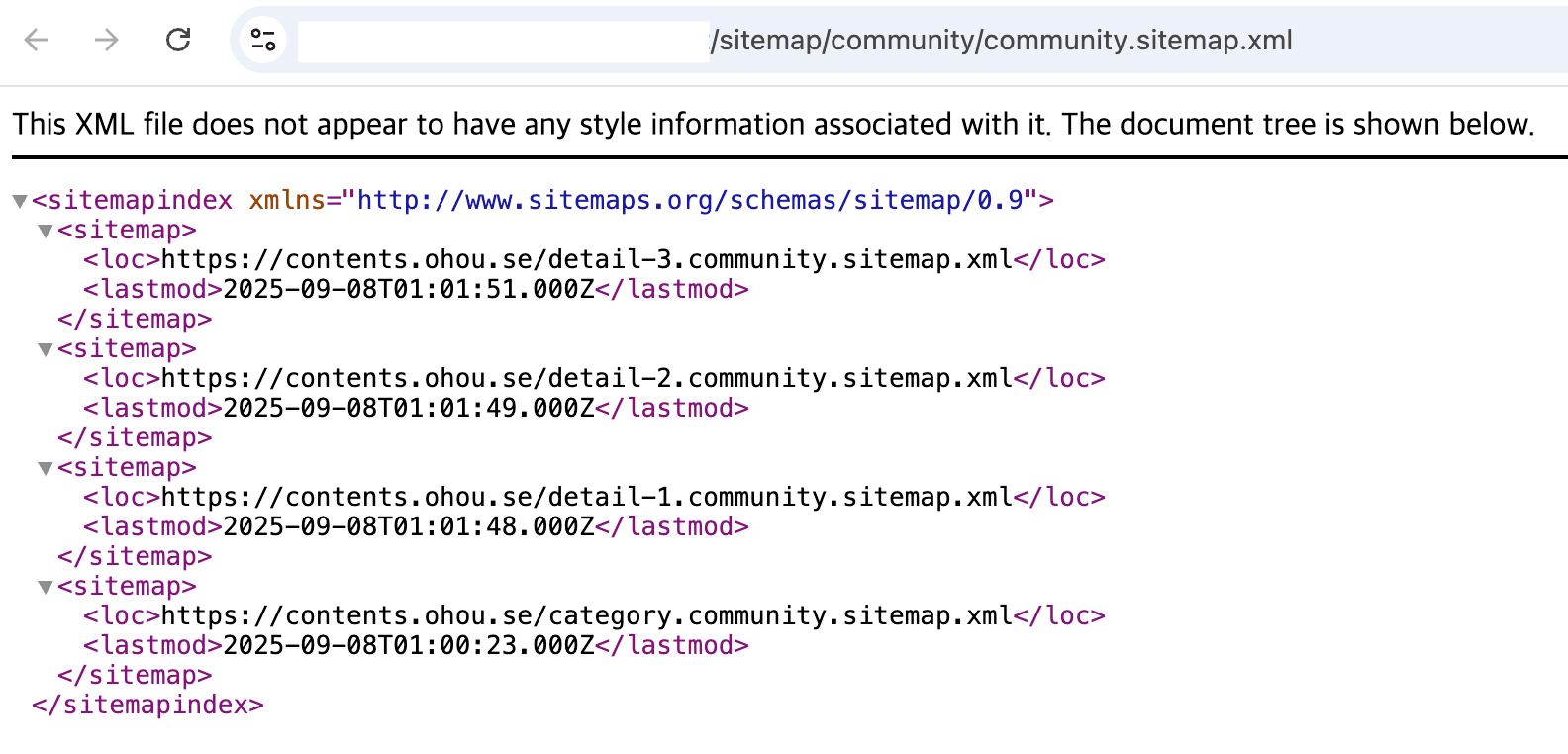Click the detail-2.community.sitemap.xml URL

[x=586, y=378]
